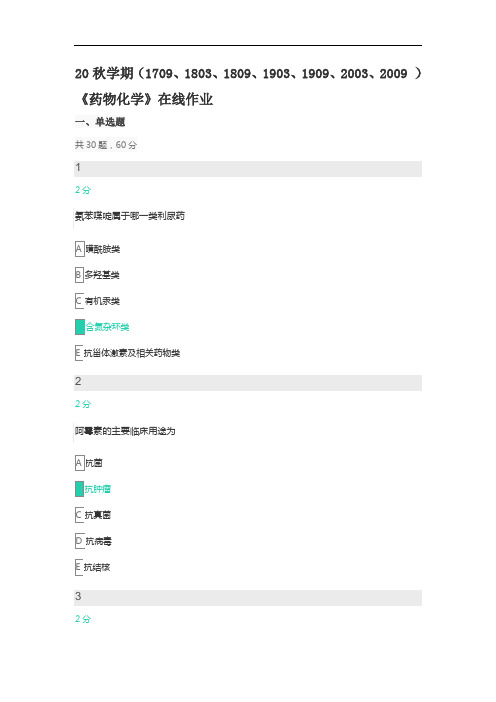Click question text 氨苯蝶啶属于哪一类利尿药
The width and height of the screenshot is (496, 702).
pos(129,216)
